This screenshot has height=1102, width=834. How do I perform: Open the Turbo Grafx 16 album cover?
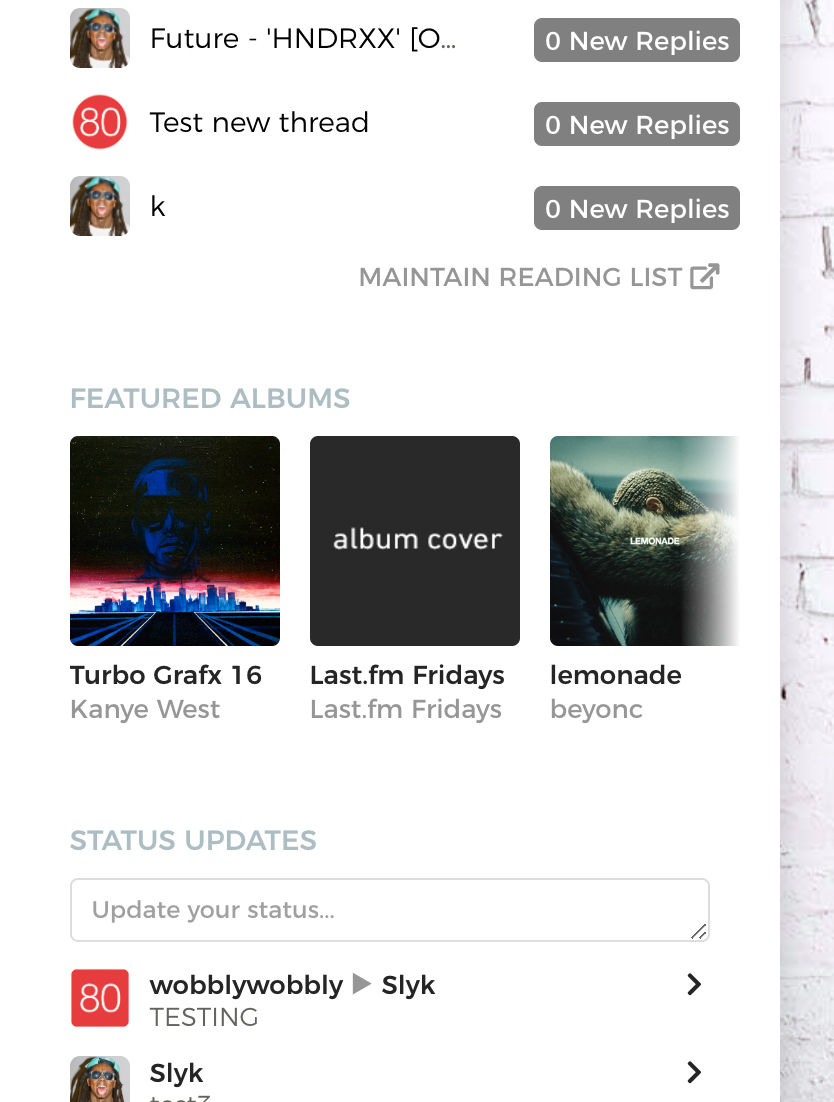pyautogui.click(x=175, y=541)
